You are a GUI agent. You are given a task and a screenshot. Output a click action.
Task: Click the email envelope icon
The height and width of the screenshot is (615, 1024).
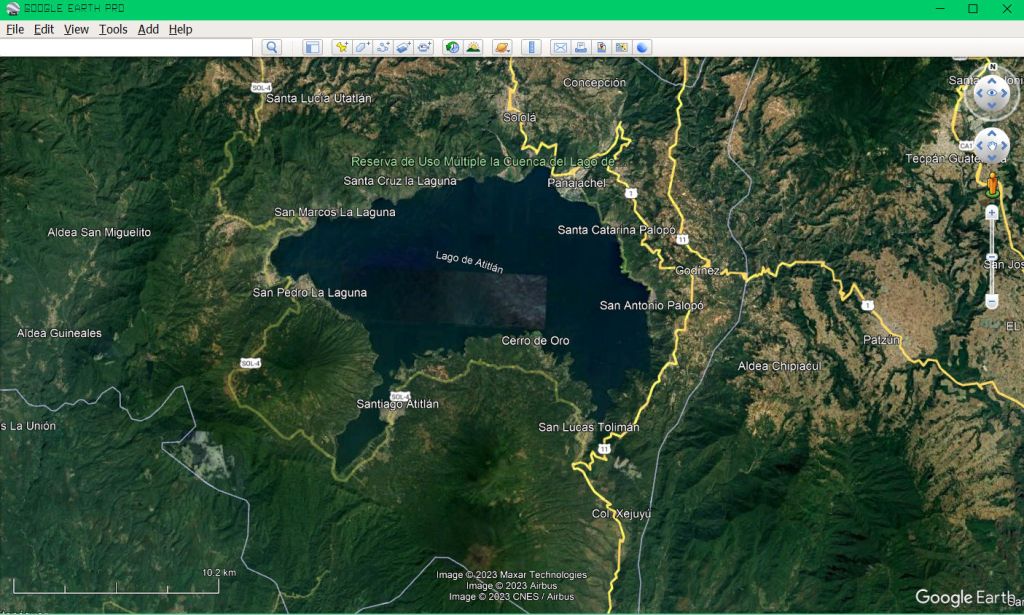tap(560, 47)
